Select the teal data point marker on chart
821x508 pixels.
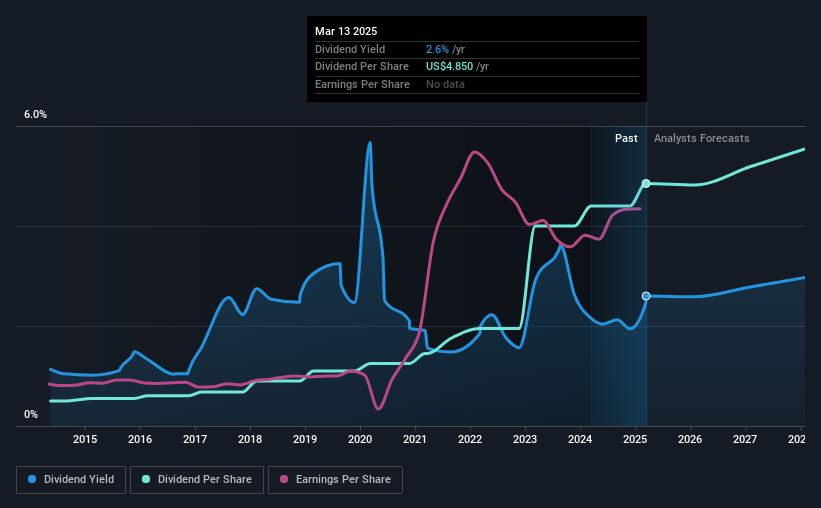point(646,183)
